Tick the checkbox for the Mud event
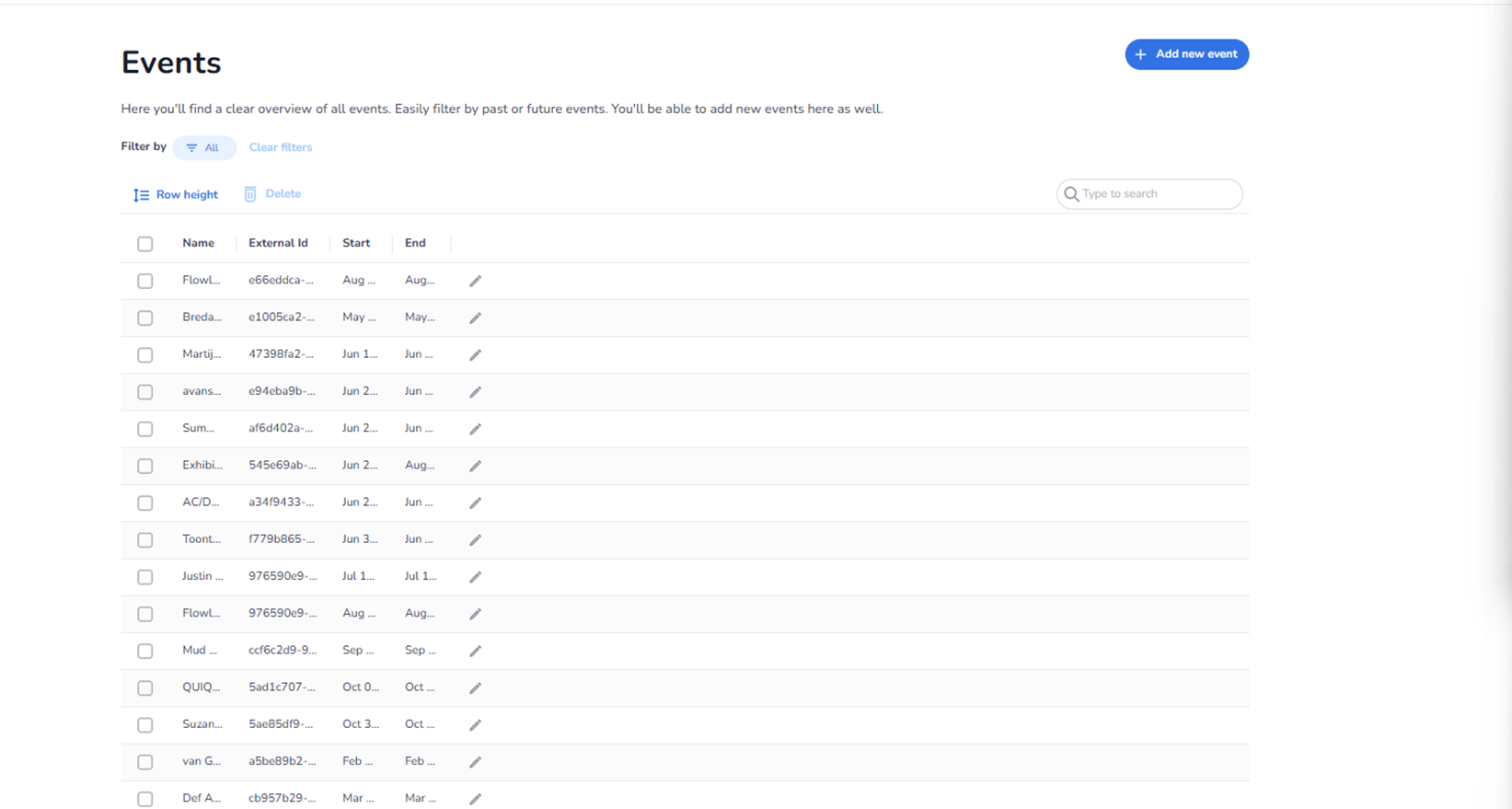Image resolution: width=1512 pixels, height=809 pixels. point(145,651)
